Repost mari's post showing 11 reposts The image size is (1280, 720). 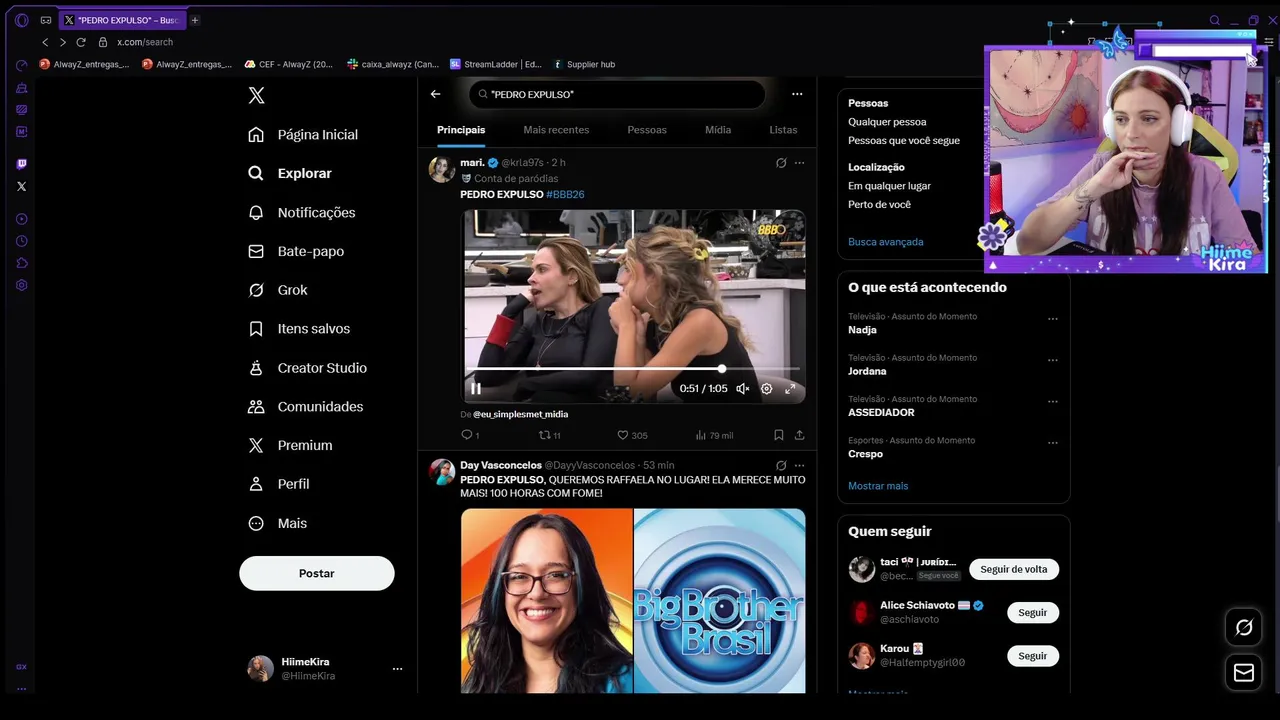pyautogui.click(x=549, y=435)
